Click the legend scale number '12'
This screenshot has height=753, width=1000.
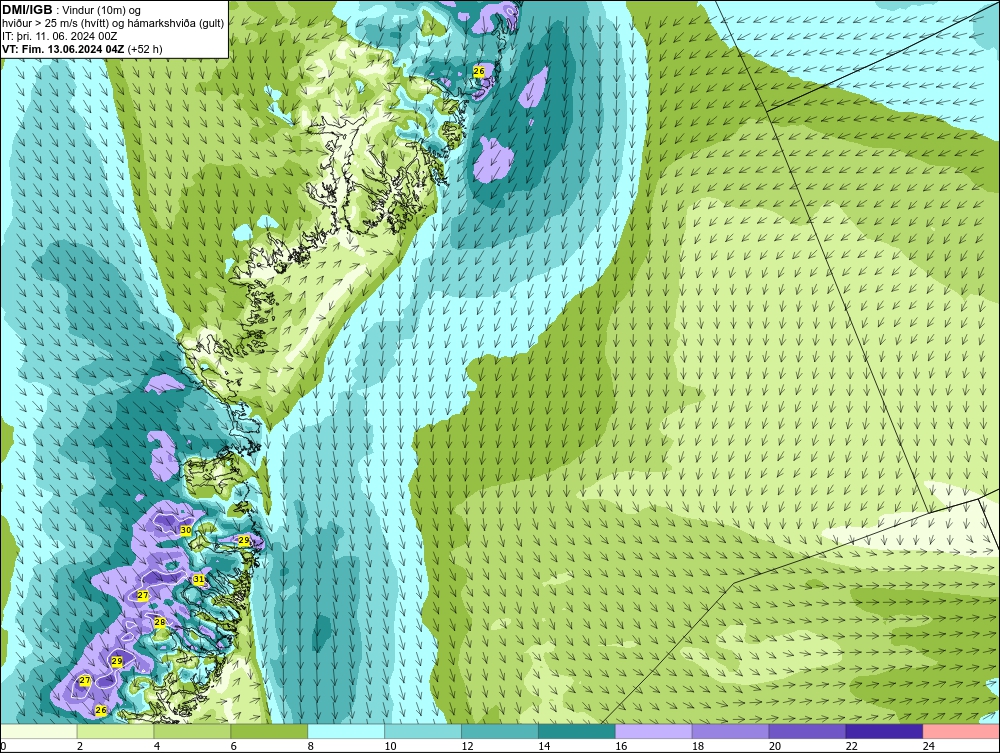click(467, 746)
